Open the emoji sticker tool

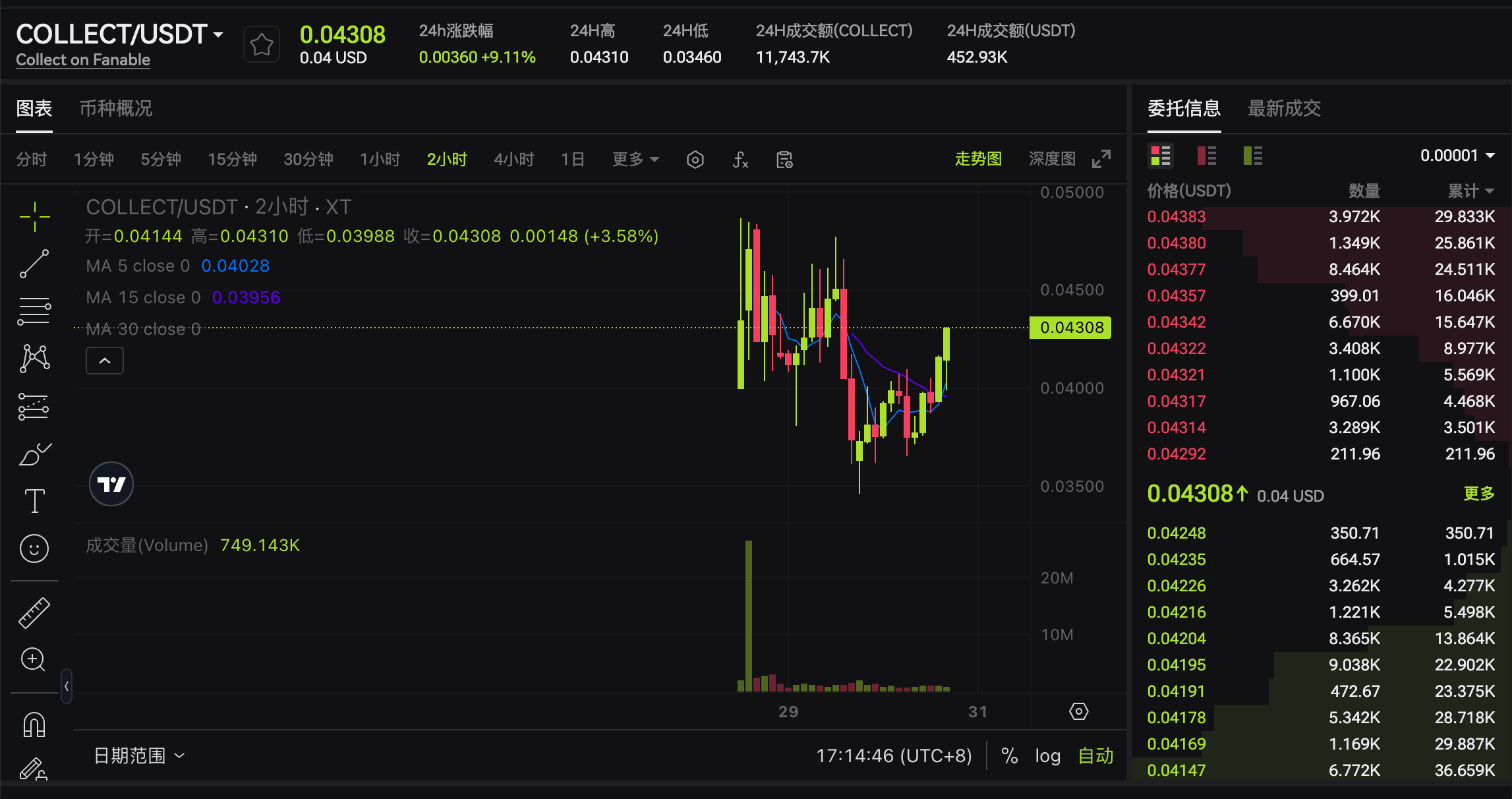34,548
